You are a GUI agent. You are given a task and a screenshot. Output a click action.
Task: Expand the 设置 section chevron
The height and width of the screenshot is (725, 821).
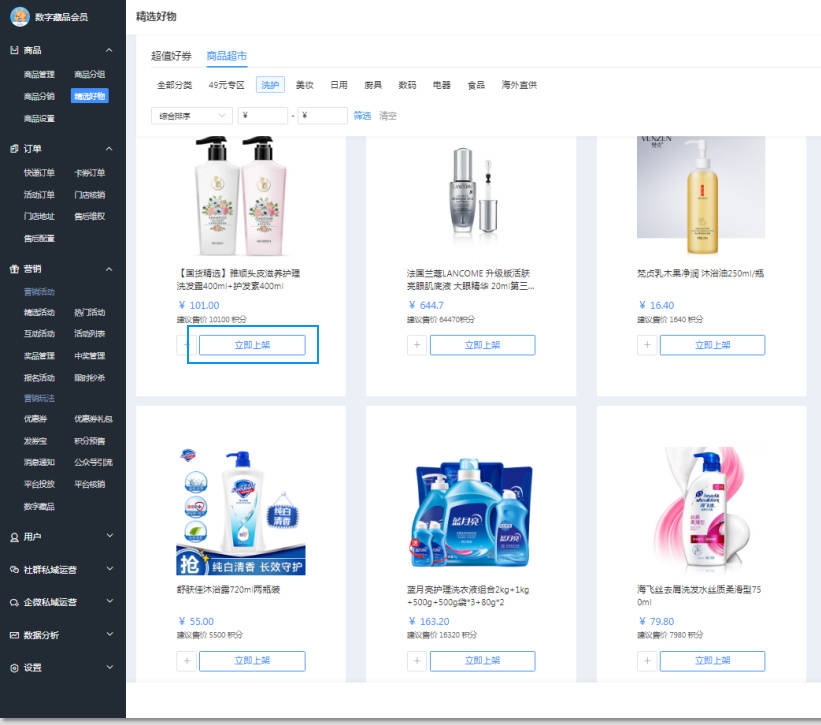109,667
